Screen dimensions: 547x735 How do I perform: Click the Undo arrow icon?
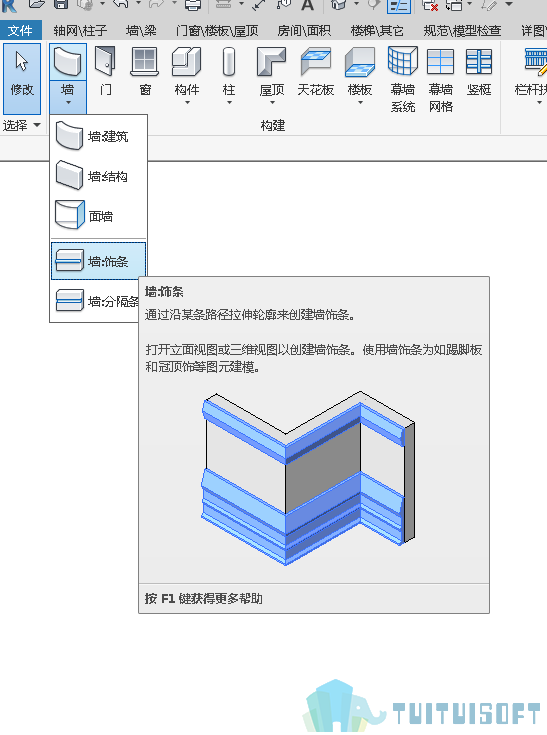pyautogui.click(x=121, y=5)
